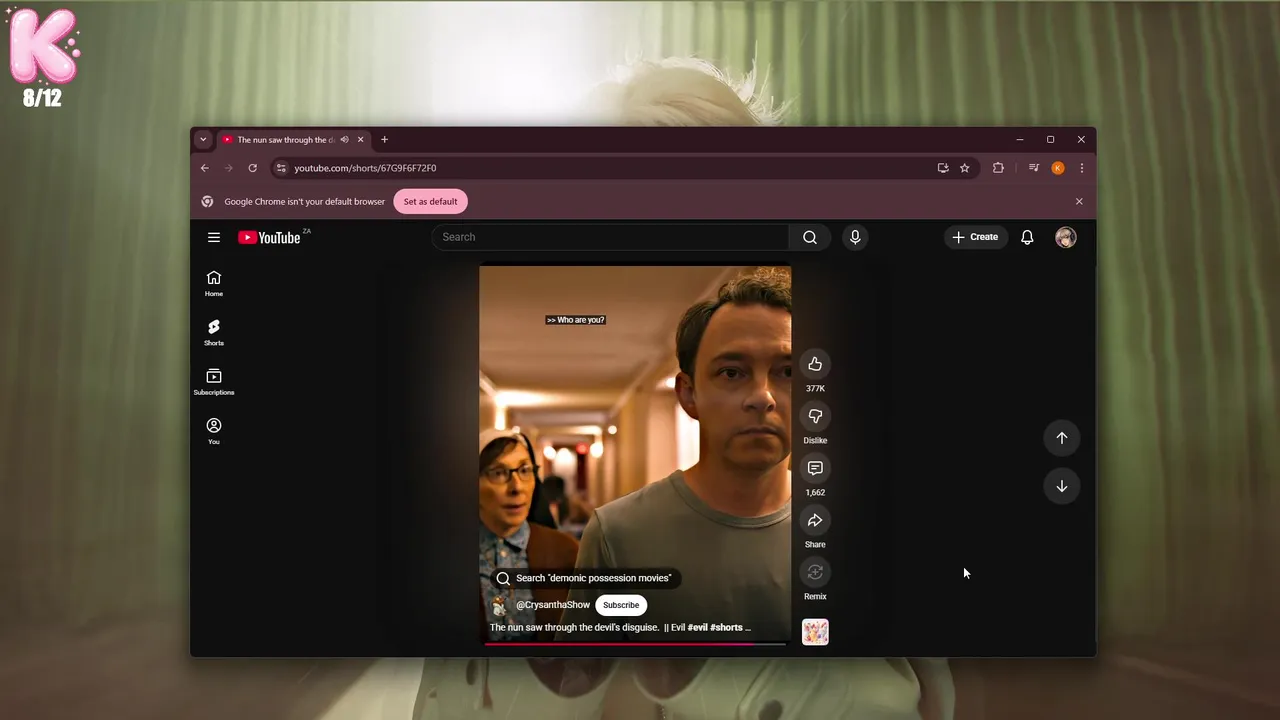The image size is (1280, 720).
Task: Click the like count 377K
Action: [x=815, y=388]
